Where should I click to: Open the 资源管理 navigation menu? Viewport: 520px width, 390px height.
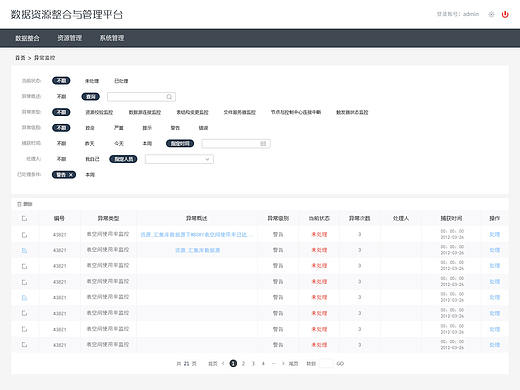(x=69, y=38)
